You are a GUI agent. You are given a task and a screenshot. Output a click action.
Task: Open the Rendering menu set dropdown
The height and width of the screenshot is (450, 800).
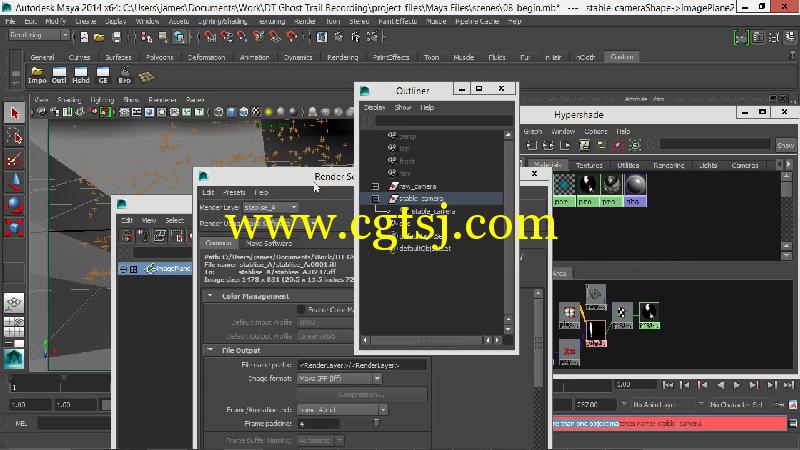point(39,35)
